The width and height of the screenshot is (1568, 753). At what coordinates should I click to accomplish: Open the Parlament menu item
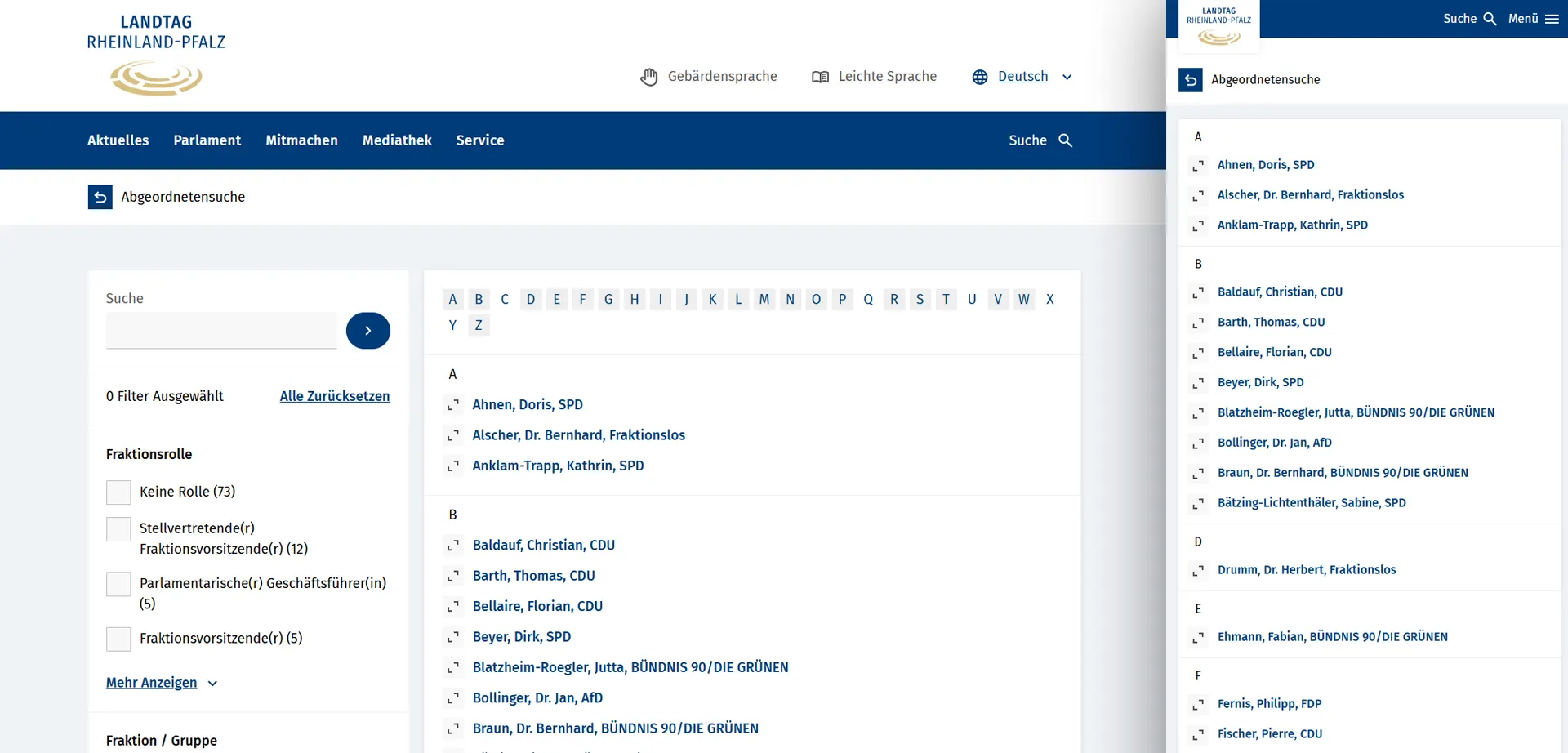(207, 140)
